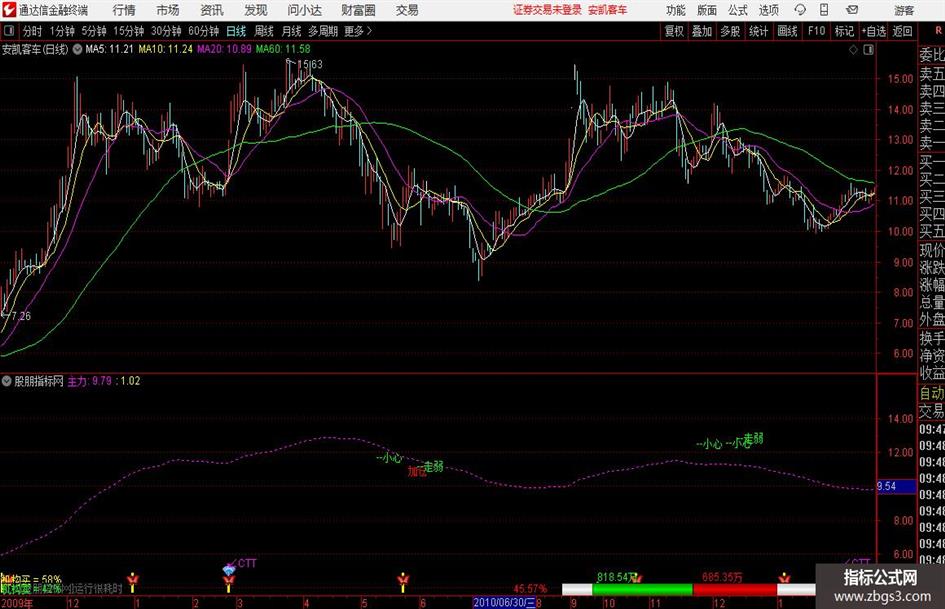Click the 15.63 high price label
Image resolution: width=945 pixels, height=609 pixels.
click(x=309, y=64)
